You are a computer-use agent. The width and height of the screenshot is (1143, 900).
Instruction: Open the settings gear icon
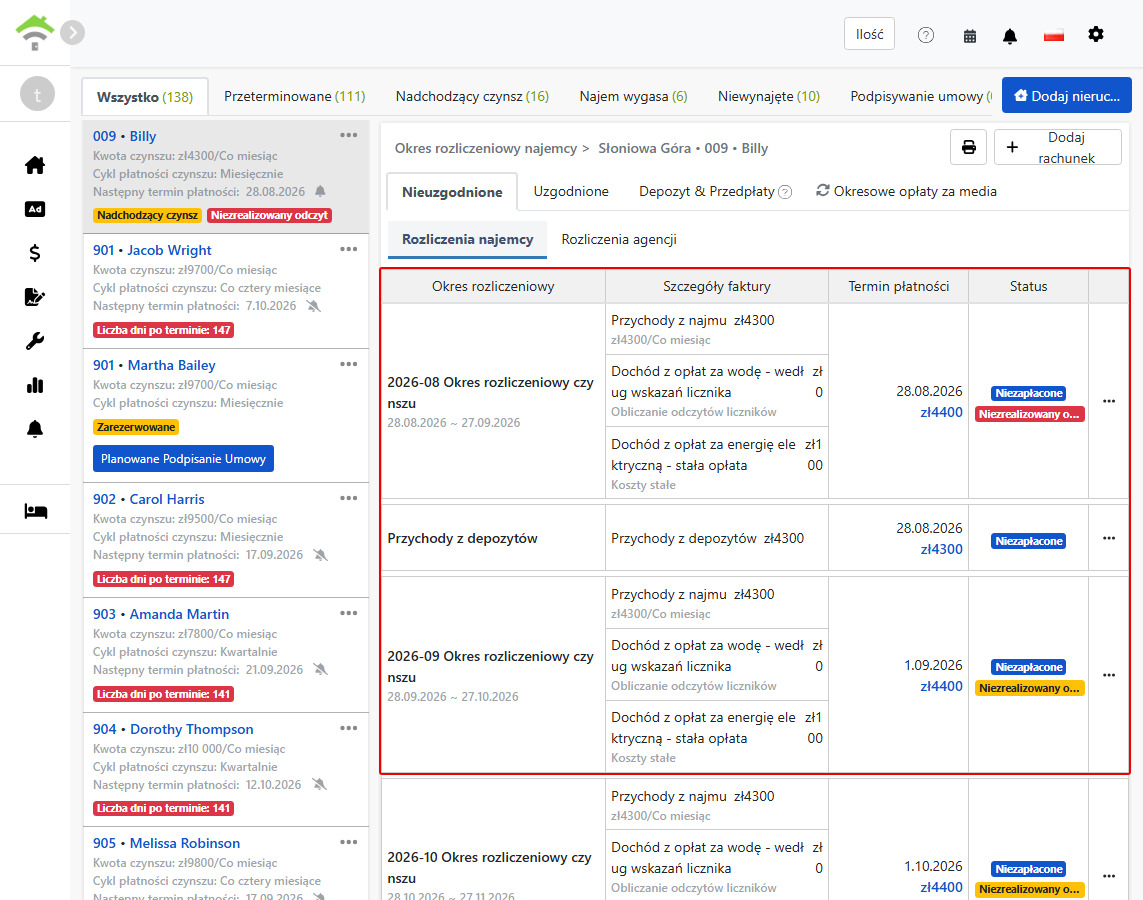(x=1096, y=34)
